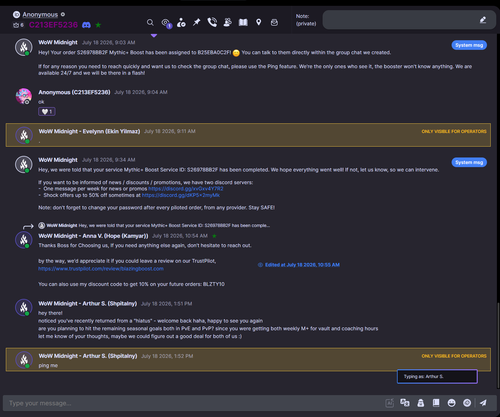Click timestamp 'July 18 2026, 1:51 PM'
Screen dimensions: 500x417
point(166,304)
